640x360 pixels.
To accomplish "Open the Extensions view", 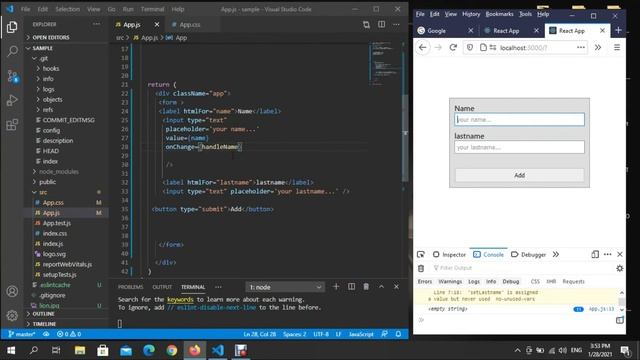I will [x=12, y=124].
